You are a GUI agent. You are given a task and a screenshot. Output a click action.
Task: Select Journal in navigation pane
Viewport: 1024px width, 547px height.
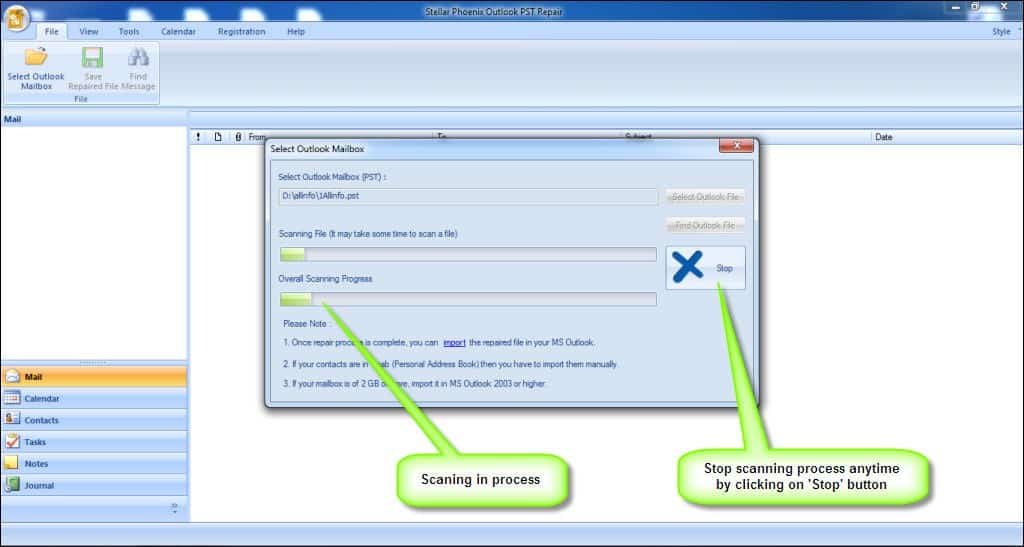point(94,485)
